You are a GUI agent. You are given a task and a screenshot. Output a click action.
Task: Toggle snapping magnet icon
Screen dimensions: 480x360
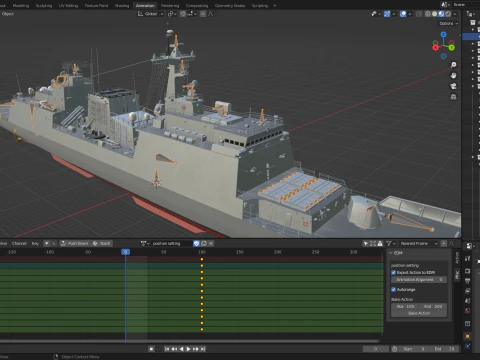[183, 14]
